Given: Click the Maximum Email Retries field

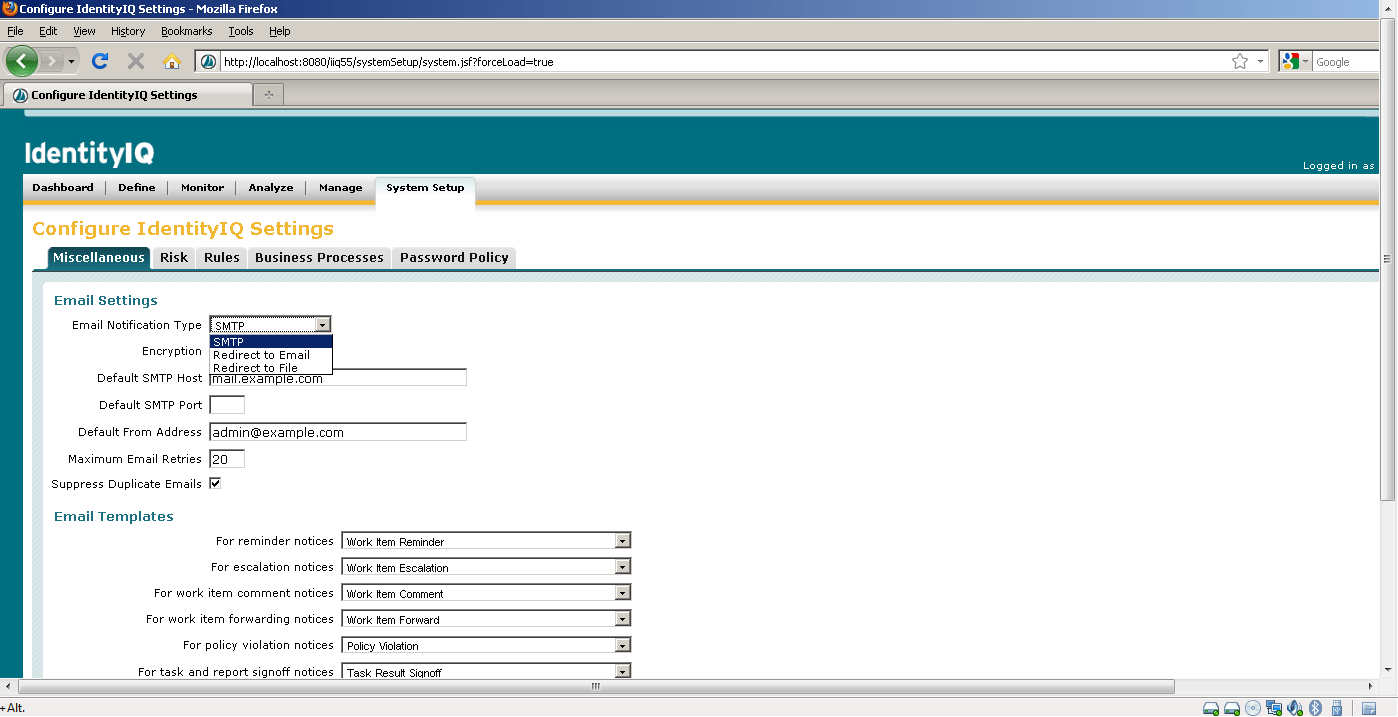Looking at the screenshot, I should tap(227, 459).
